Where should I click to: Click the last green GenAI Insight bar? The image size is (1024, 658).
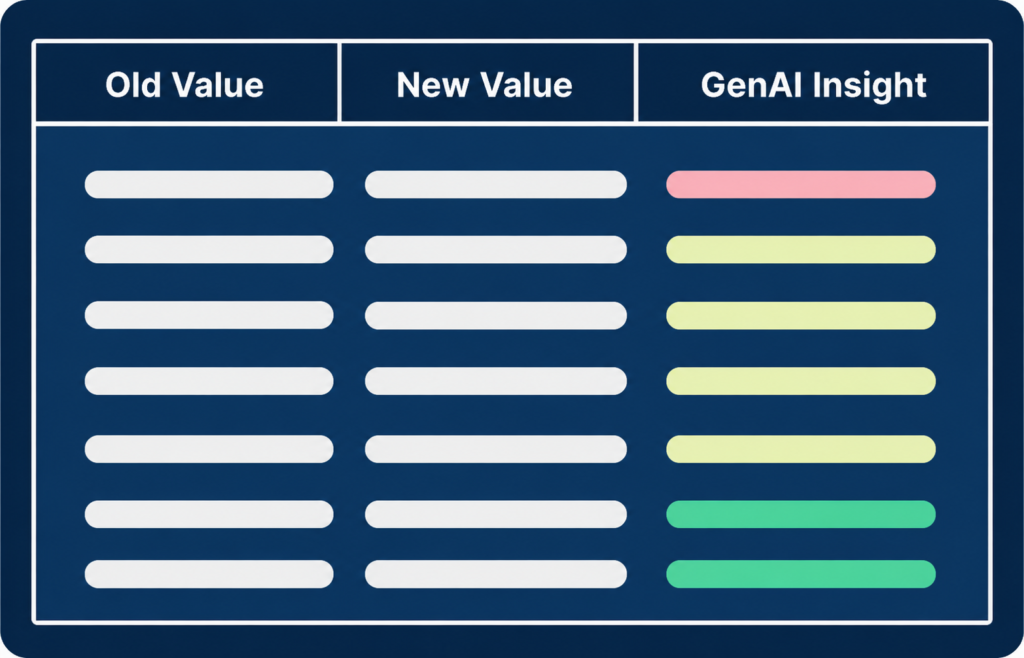(801, 574)
